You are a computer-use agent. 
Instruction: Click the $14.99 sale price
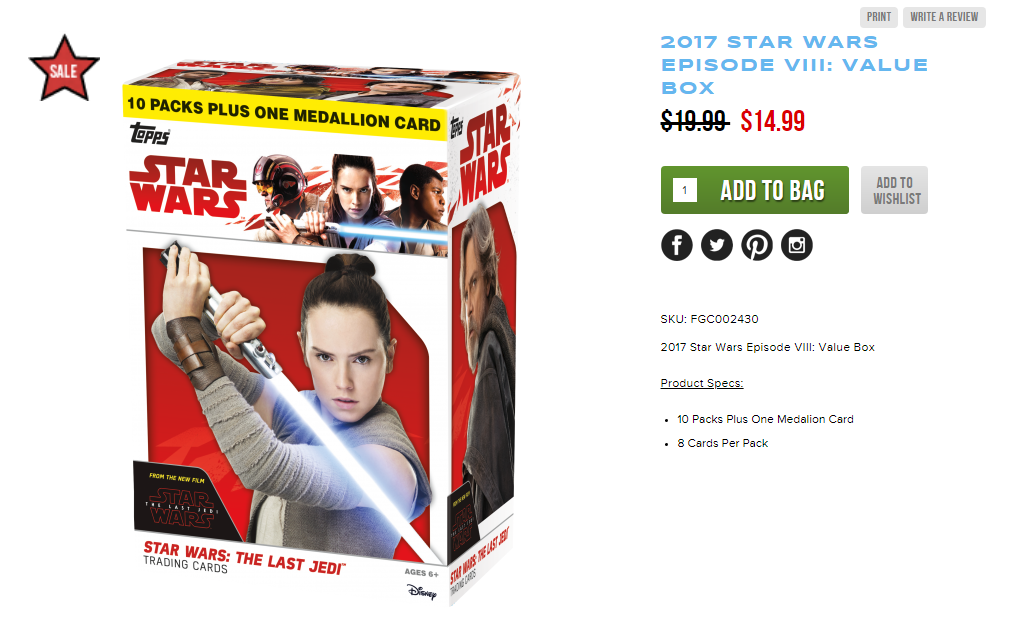click(x=772, y=121)
